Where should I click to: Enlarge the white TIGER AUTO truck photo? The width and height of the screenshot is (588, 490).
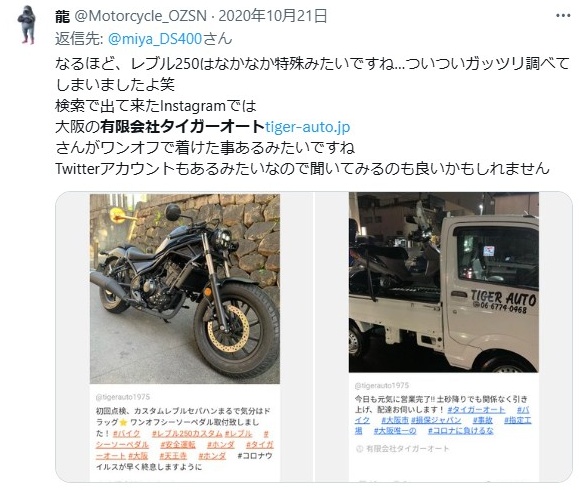(x=444, y=282)
